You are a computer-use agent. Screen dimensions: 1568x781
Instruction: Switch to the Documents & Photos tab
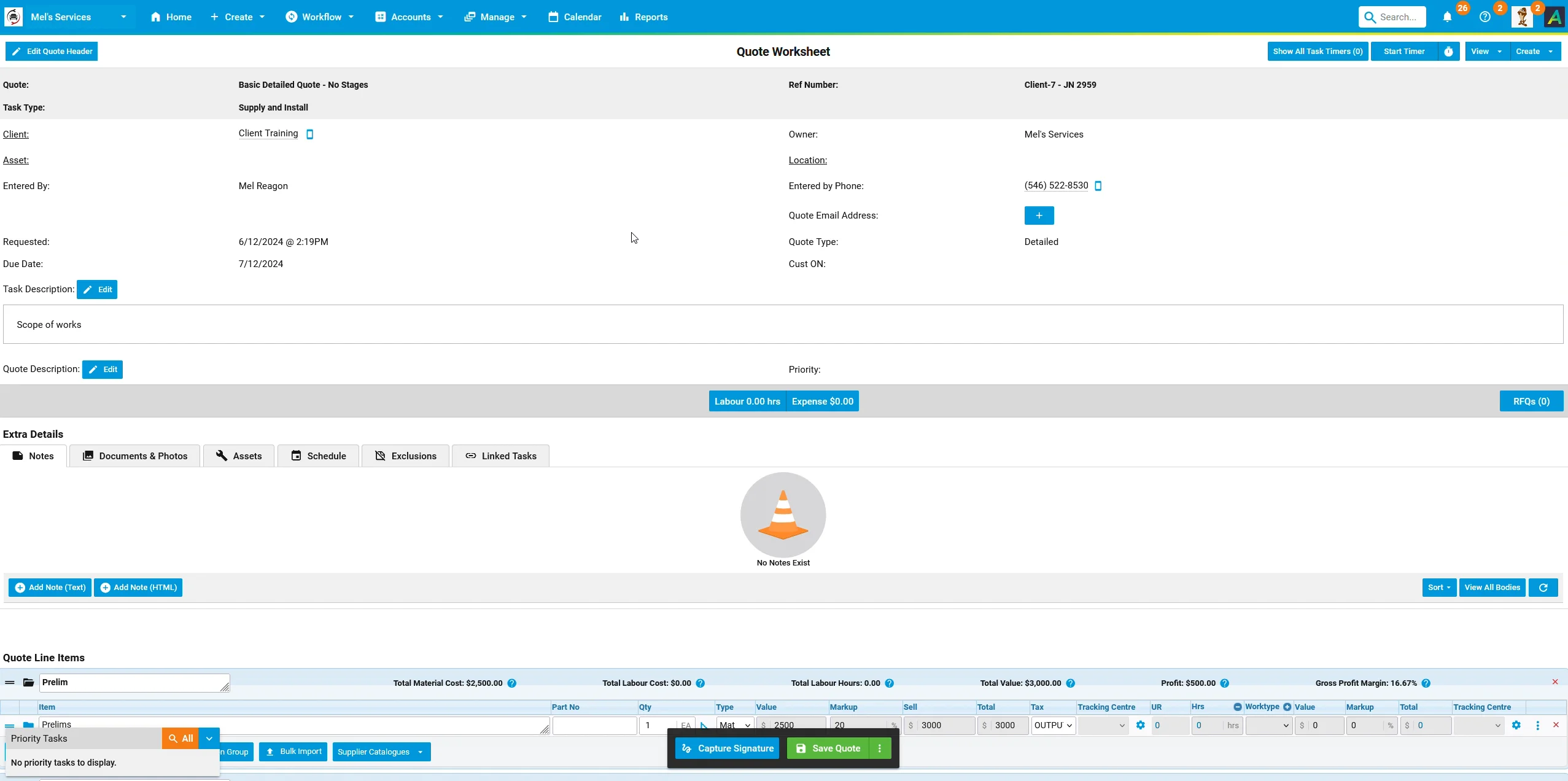point(134,456)
